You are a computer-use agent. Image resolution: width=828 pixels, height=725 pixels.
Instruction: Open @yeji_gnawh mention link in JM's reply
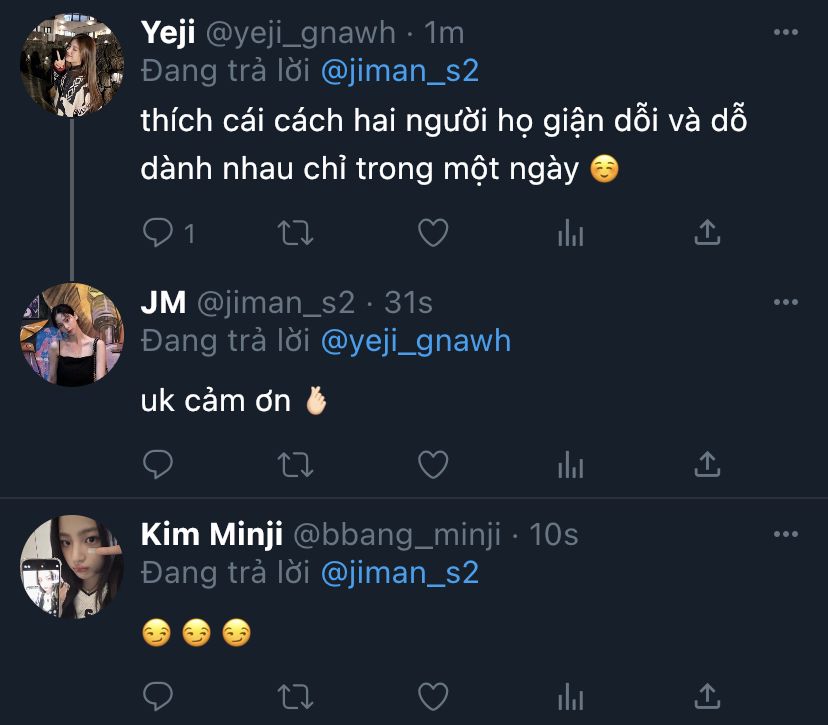coord(415,341)
